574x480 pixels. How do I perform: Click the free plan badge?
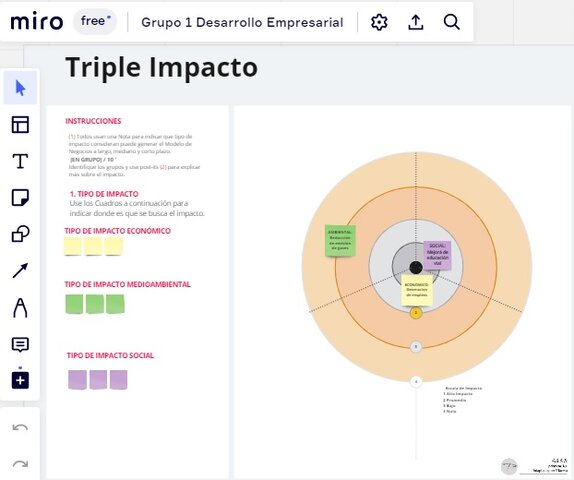(95, 21)
